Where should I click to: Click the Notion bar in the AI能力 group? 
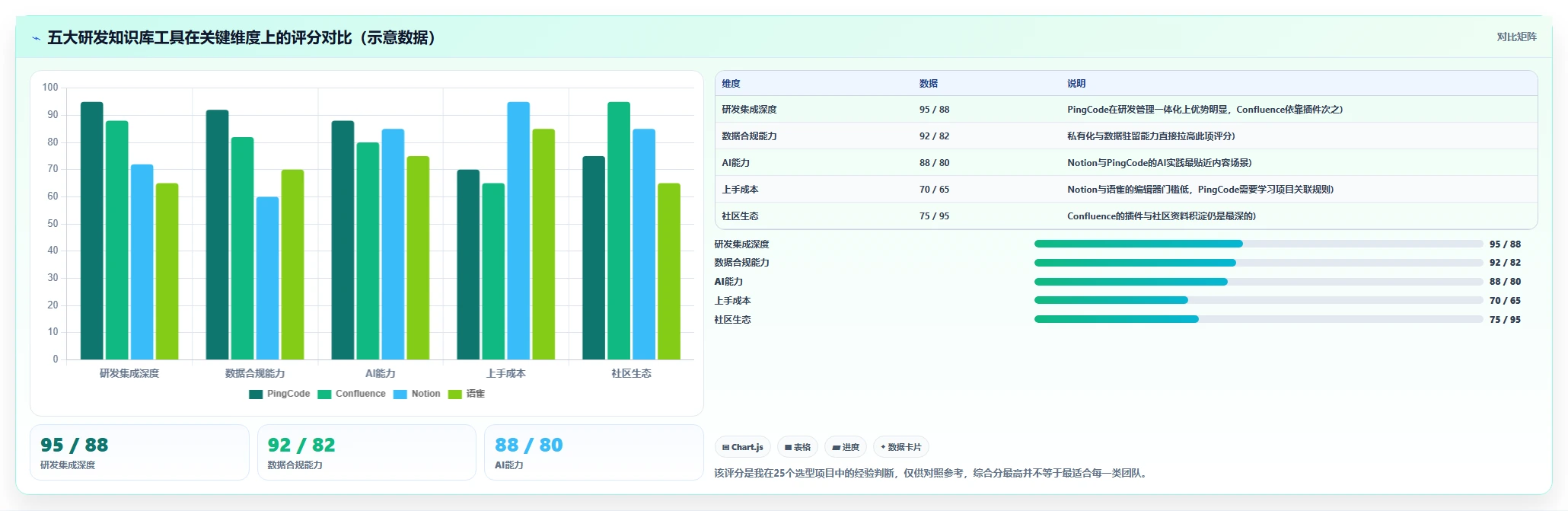point(394,244)
